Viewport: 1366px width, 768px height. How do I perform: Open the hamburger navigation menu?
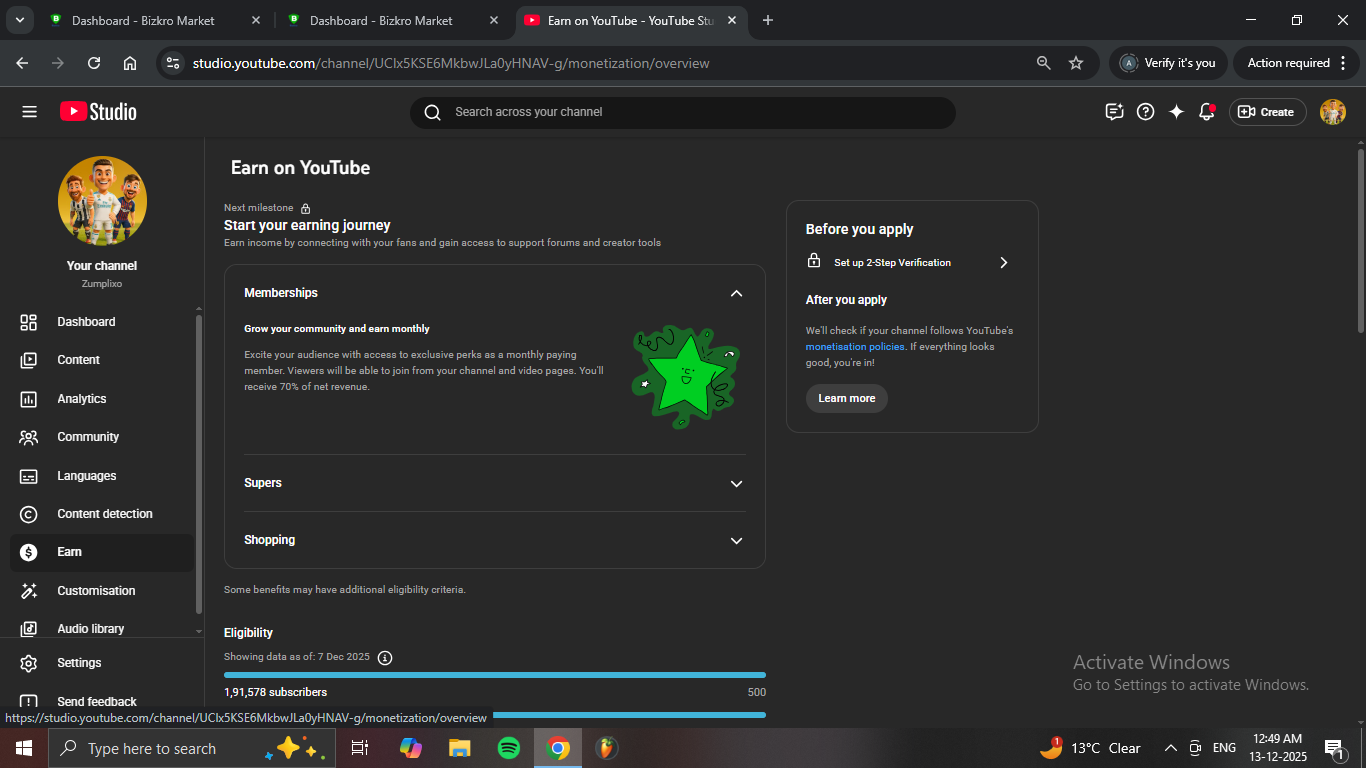tap(29, 112)
